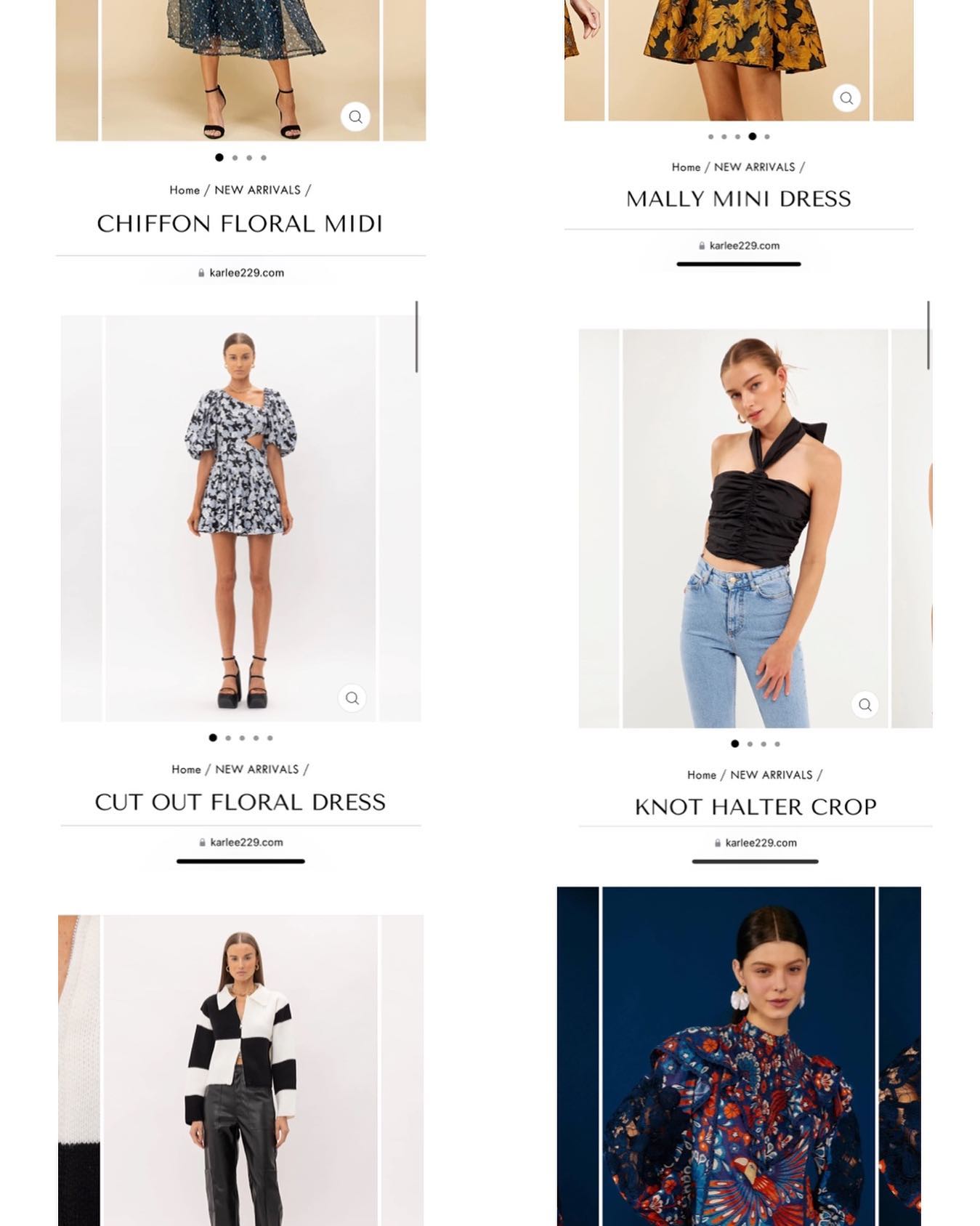This screenshot has height=1226, width=980.
Task: Open Home breadcrumb above Chiffon Floral Midi
Action: pos(185,190)
